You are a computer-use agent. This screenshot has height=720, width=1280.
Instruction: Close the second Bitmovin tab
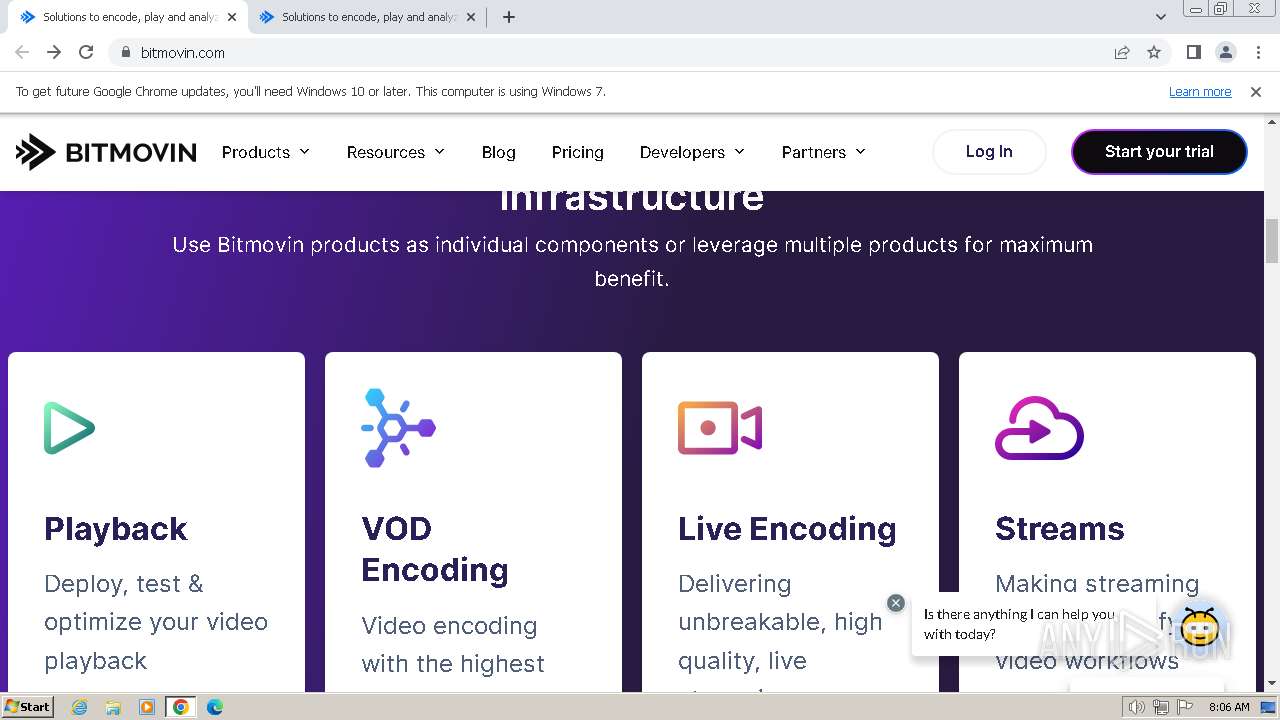471,17
